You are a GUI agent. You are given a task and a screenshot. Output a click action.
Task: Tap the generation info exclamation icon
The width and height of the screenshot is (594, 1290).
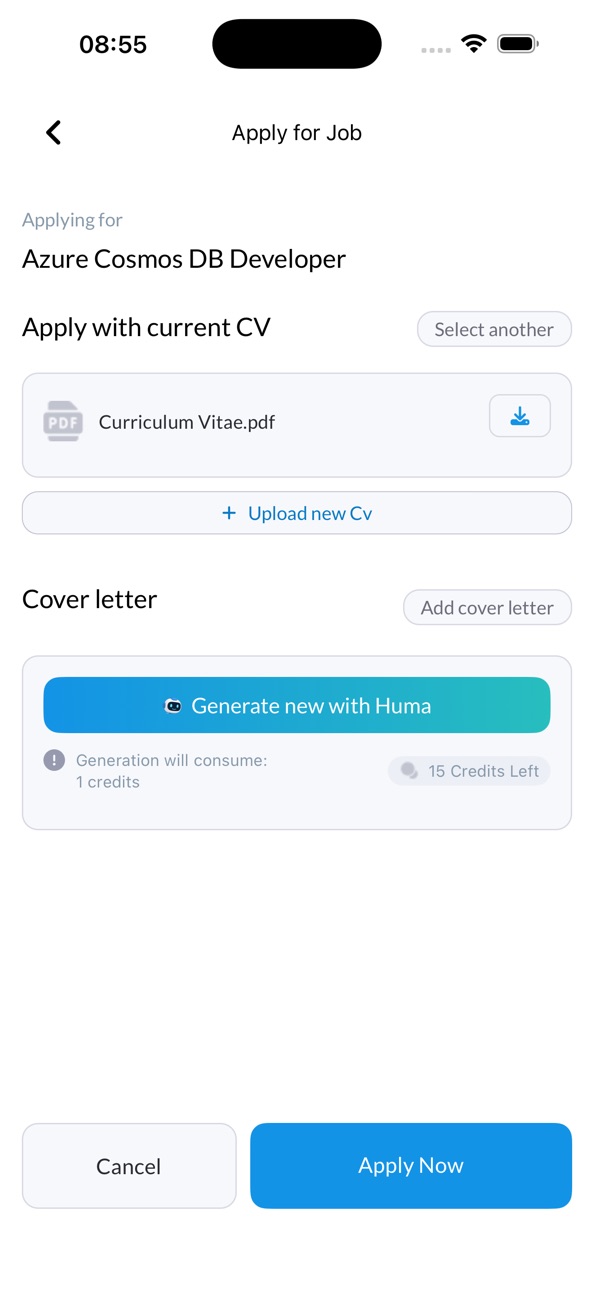tap(54, 761)
